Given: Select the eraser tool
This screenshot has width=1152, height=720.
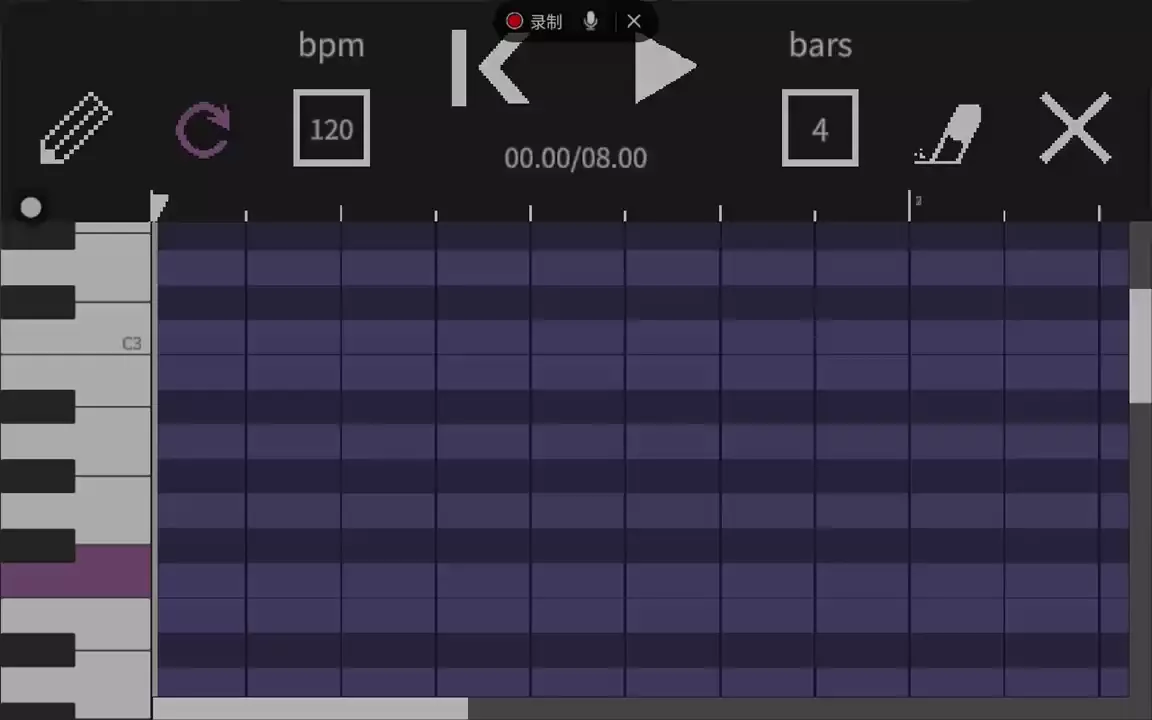Looking at the screenshot, I should [x=947, y=132].
